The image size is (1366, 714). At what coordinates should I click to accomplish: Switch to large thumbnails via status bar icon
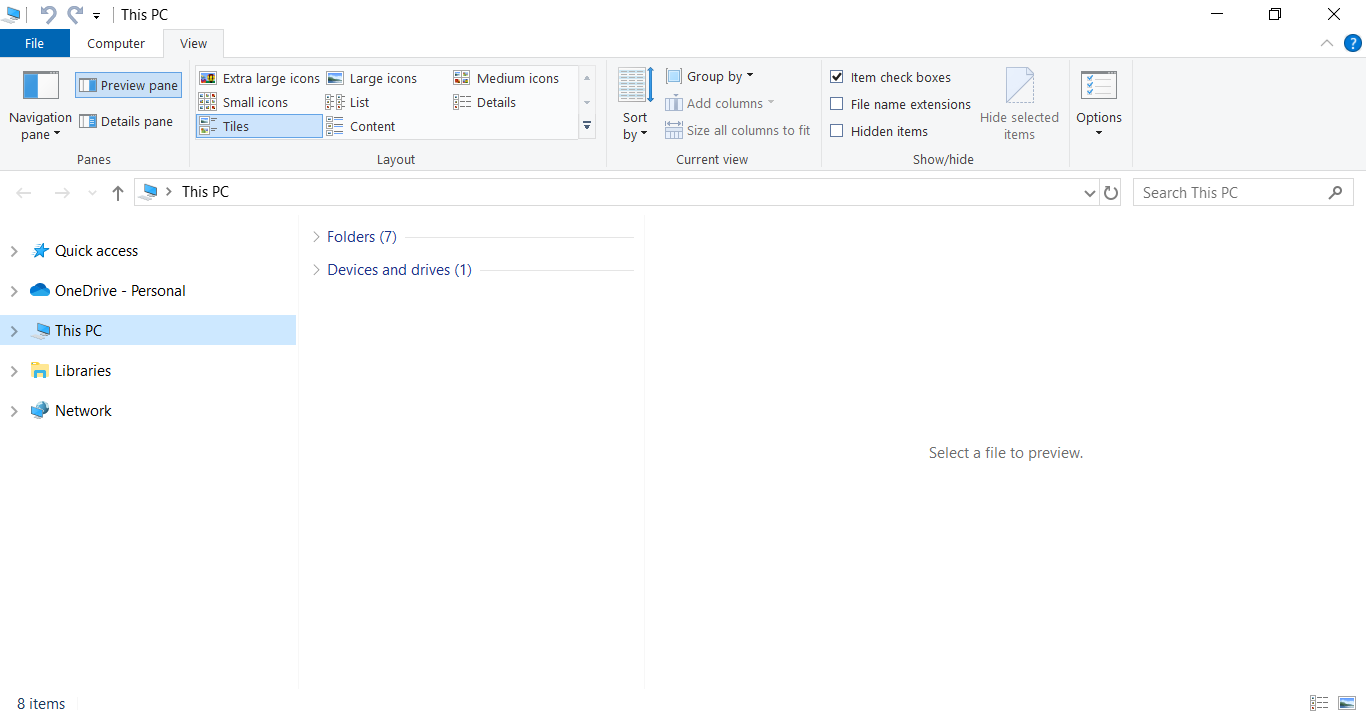click(1346, 703)
